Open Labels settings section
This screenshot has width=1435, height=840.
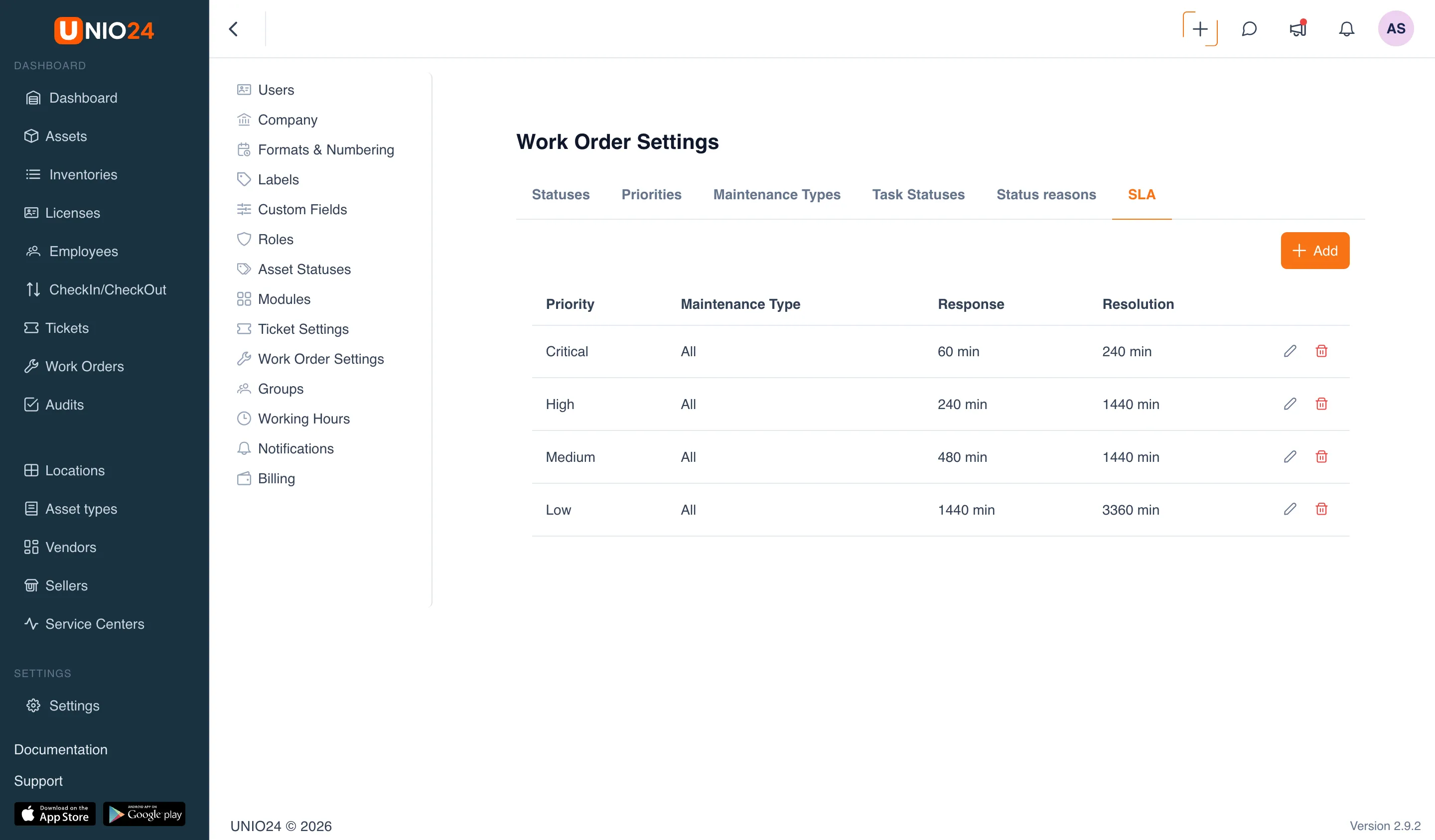pos(268,179)
